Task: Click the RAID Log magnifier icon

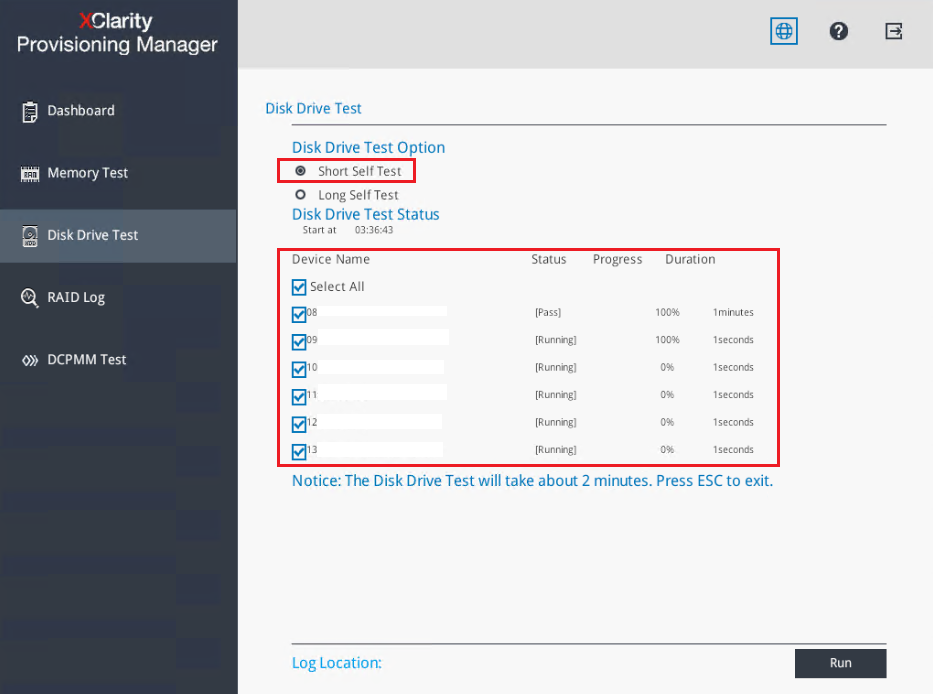Action: pyautogui.click(x=30, y=298)
